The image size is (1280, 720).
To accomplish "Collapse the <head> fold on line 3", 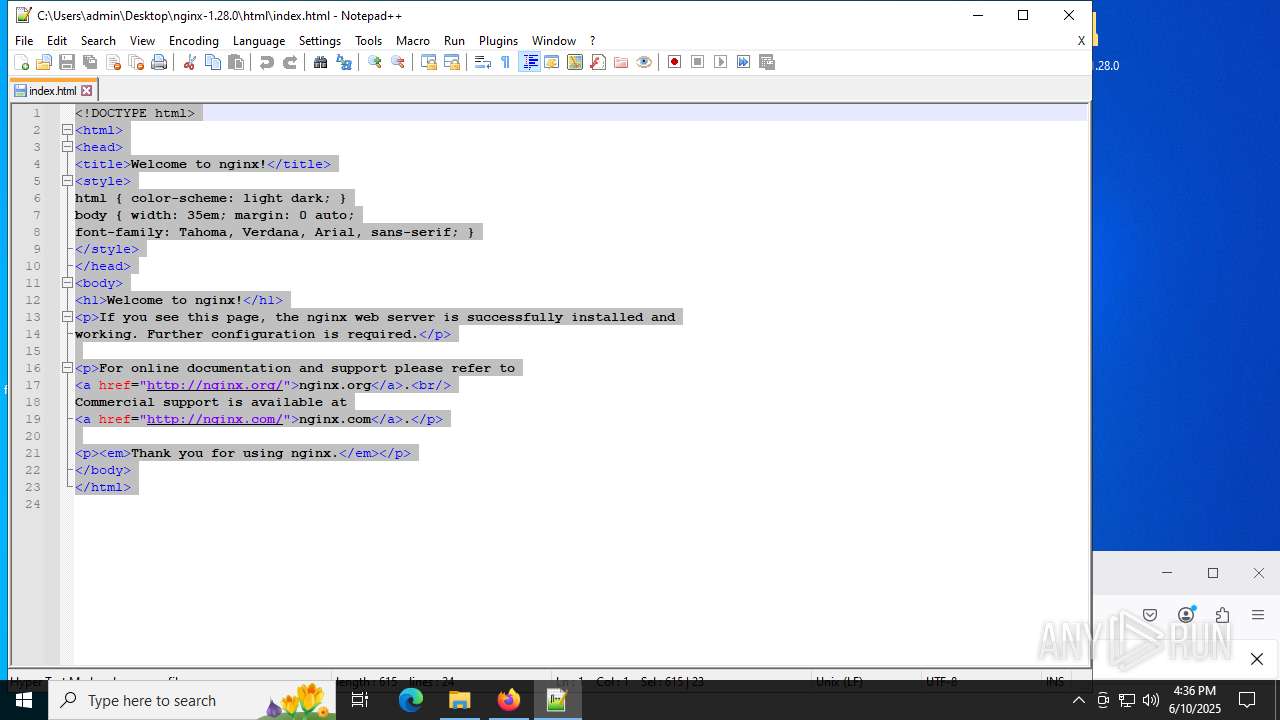I will point(67,147).
